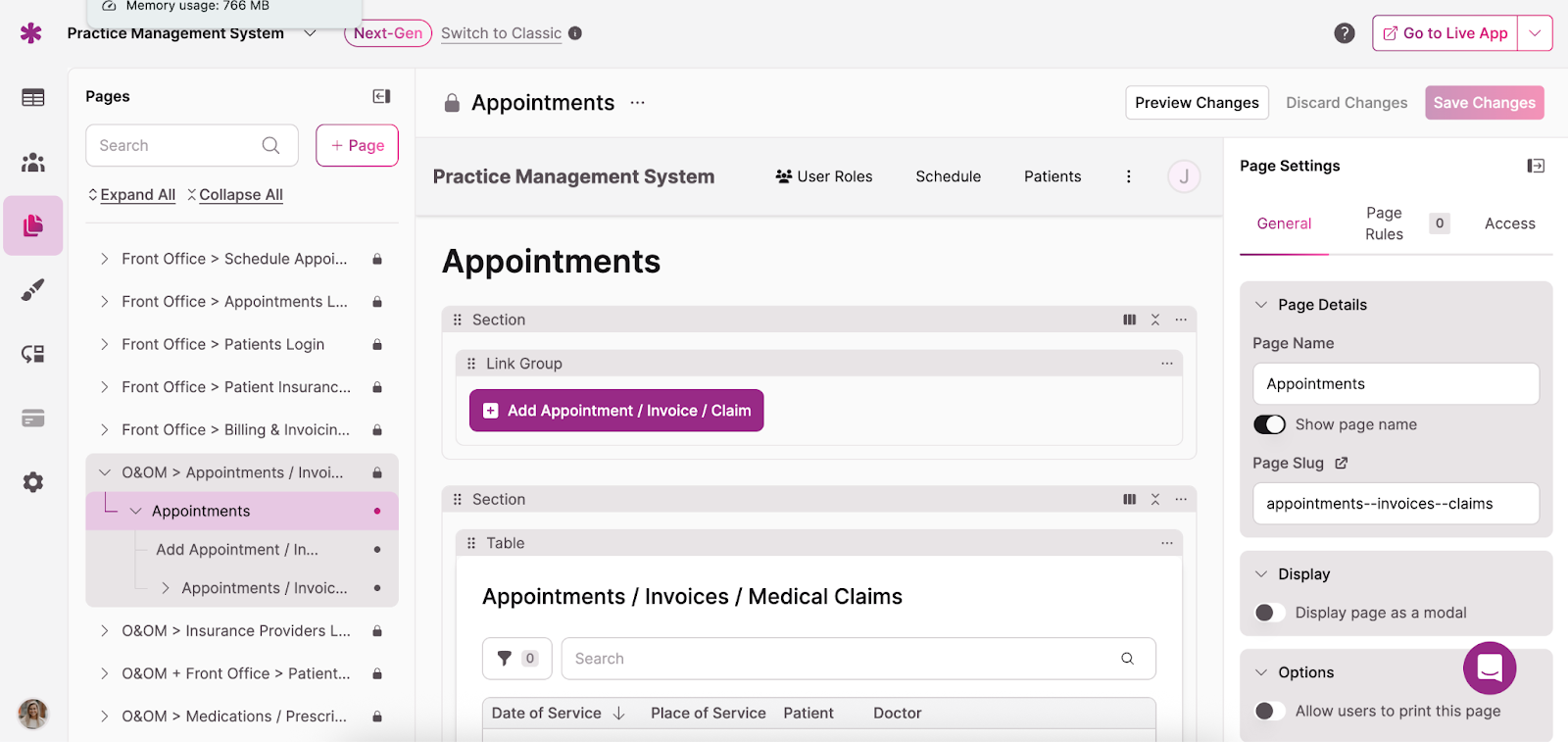Enable Display page as a modal
The image size is (1568, 742).
[x=1270, y=613]
